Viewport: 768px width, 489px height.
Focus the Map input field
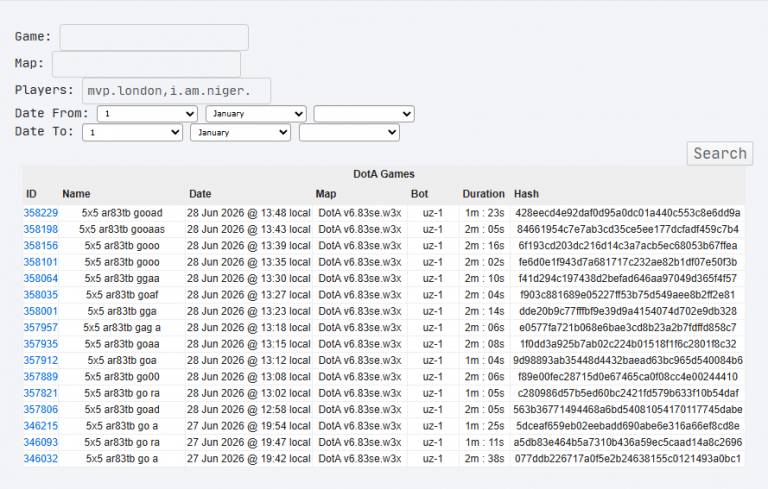[146, 64]
